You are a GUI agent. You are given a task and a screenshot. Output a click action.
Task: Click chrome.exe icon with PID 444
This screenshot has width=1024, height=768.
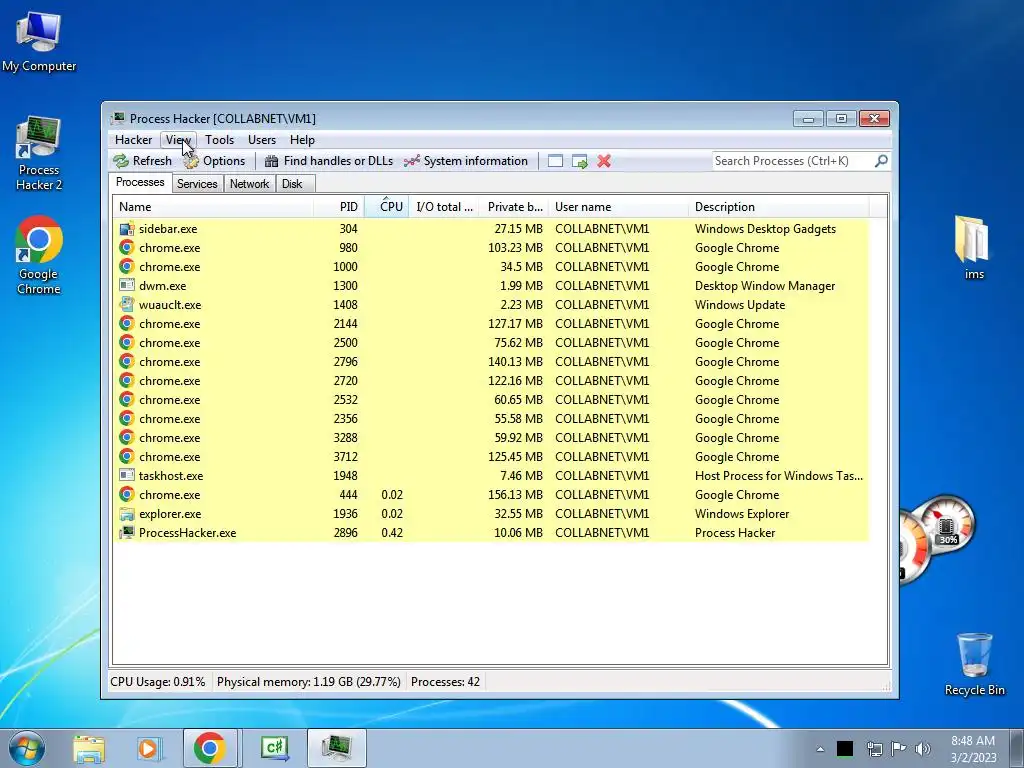127,494
